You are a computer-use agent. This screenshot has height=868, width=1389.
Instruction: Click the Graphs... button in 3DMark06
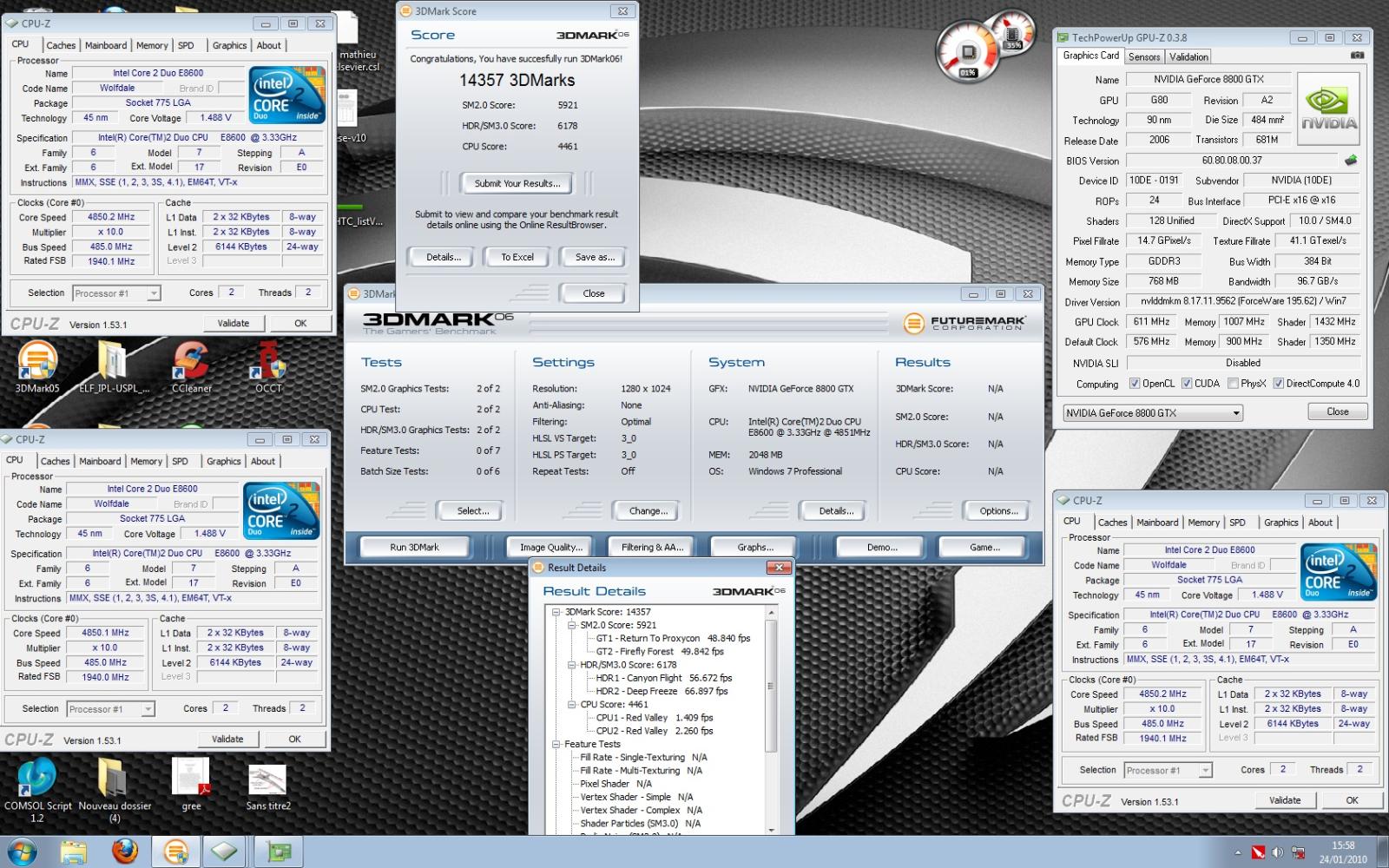click(755, 547)
